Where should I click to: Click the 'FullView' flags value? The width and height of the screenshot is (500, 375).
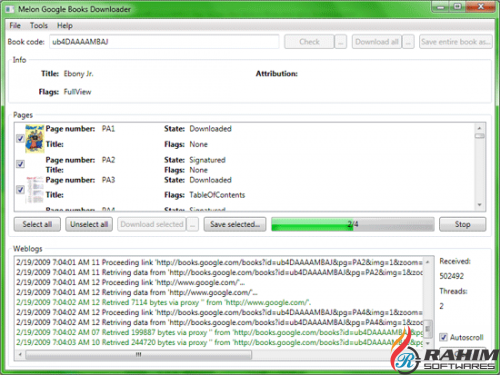(x=77, y=92)
